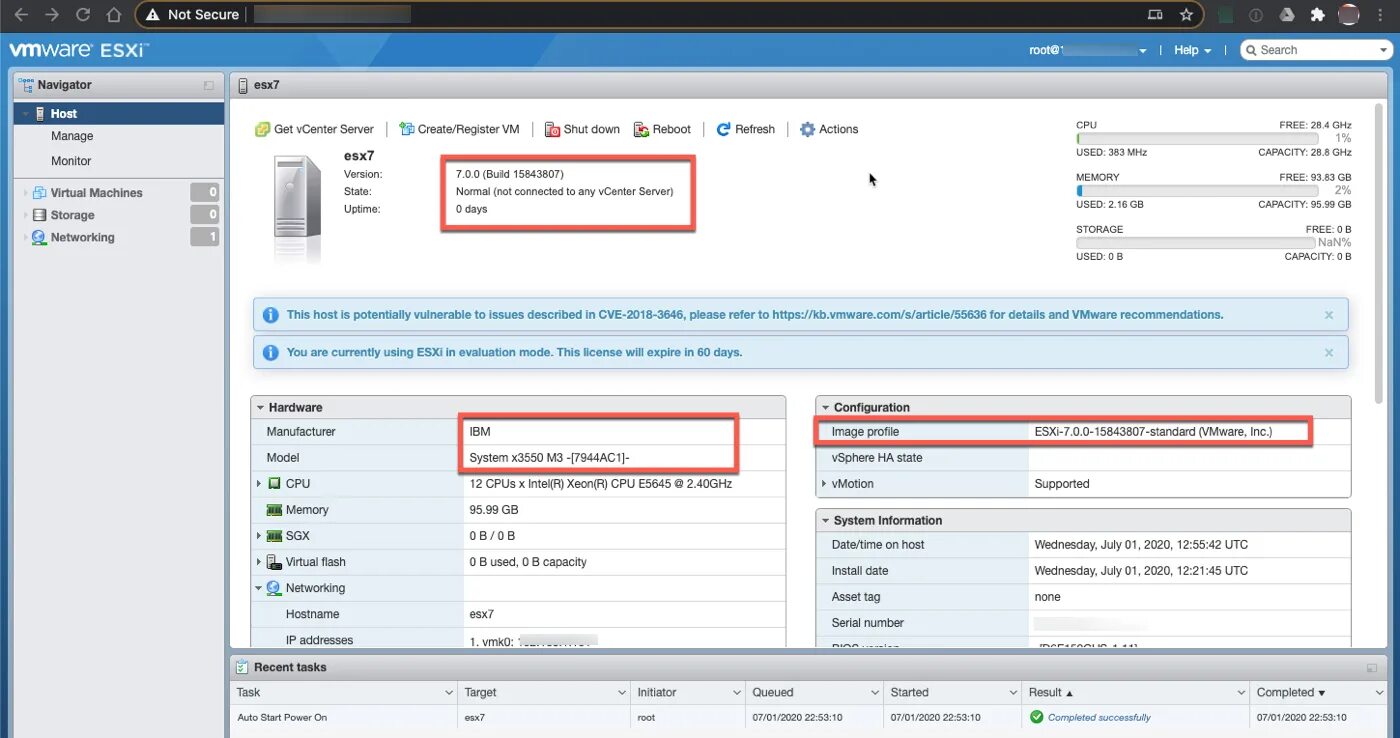Viewport: 1400px width, 738px height.
Task: Collapse the Networking hardware row
Action: (x=259, y=588)
